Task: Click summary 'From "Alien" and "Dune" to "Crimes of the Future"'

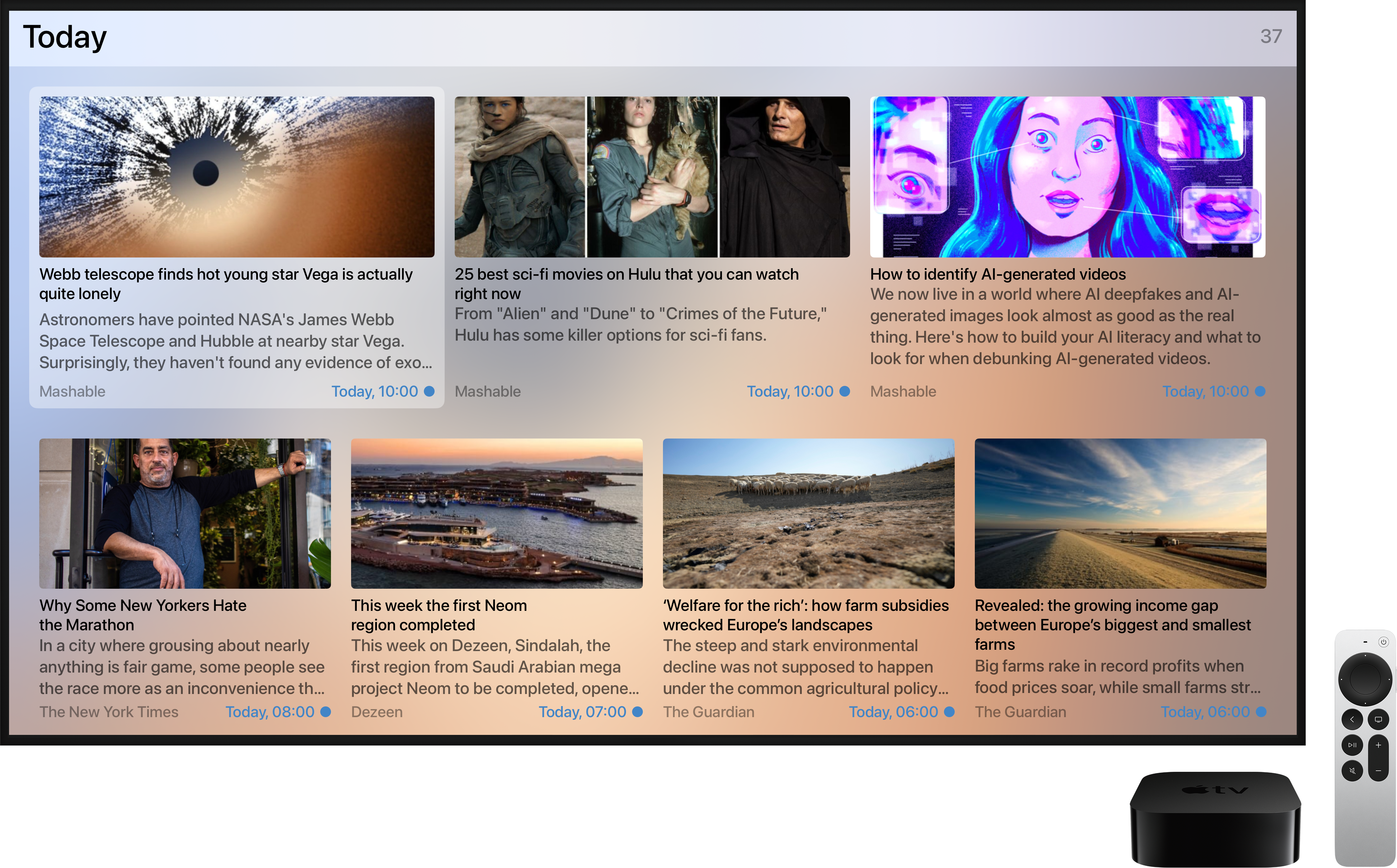Action: tap(641, 324)
